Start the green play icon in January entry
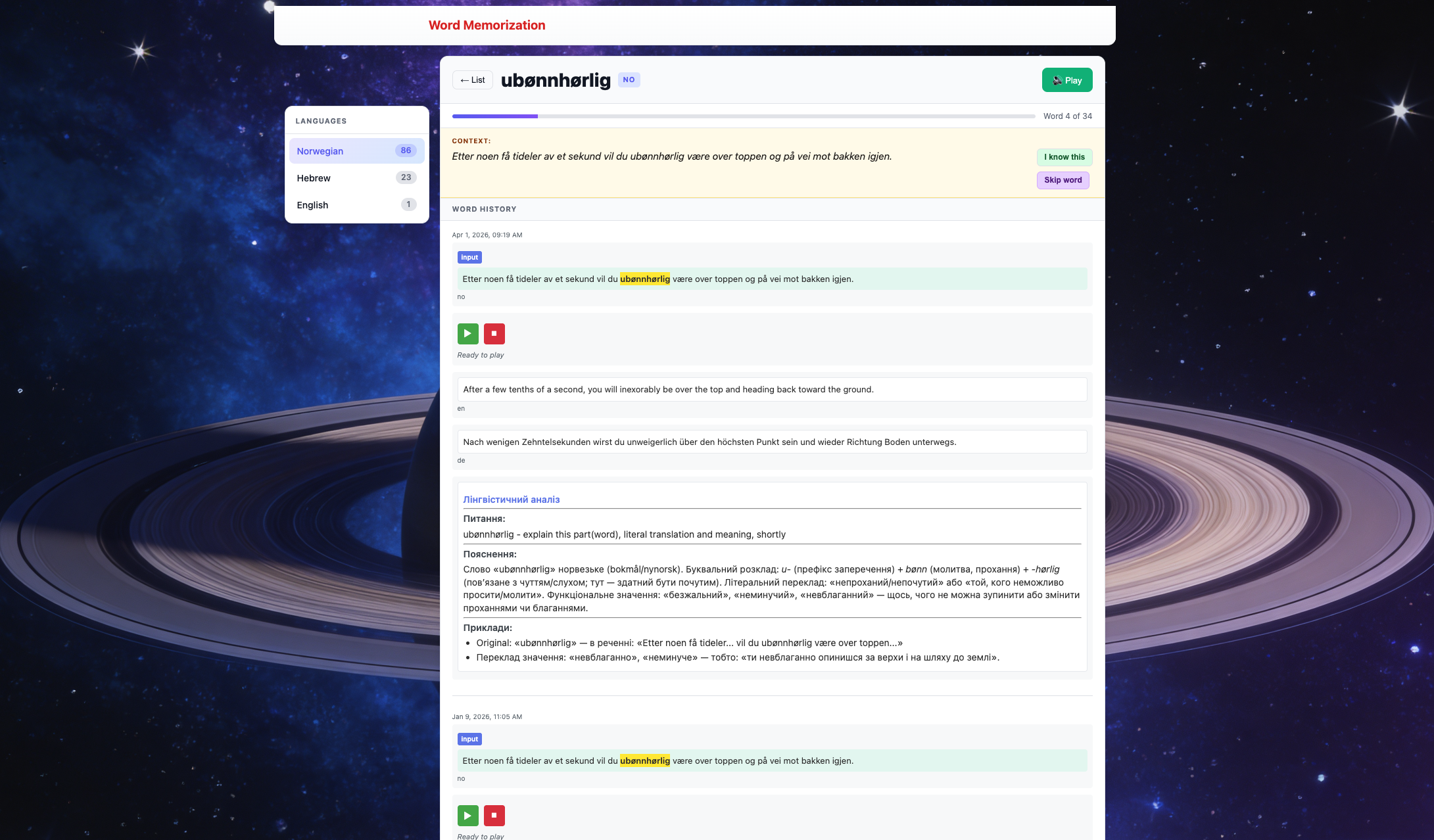 467,816
